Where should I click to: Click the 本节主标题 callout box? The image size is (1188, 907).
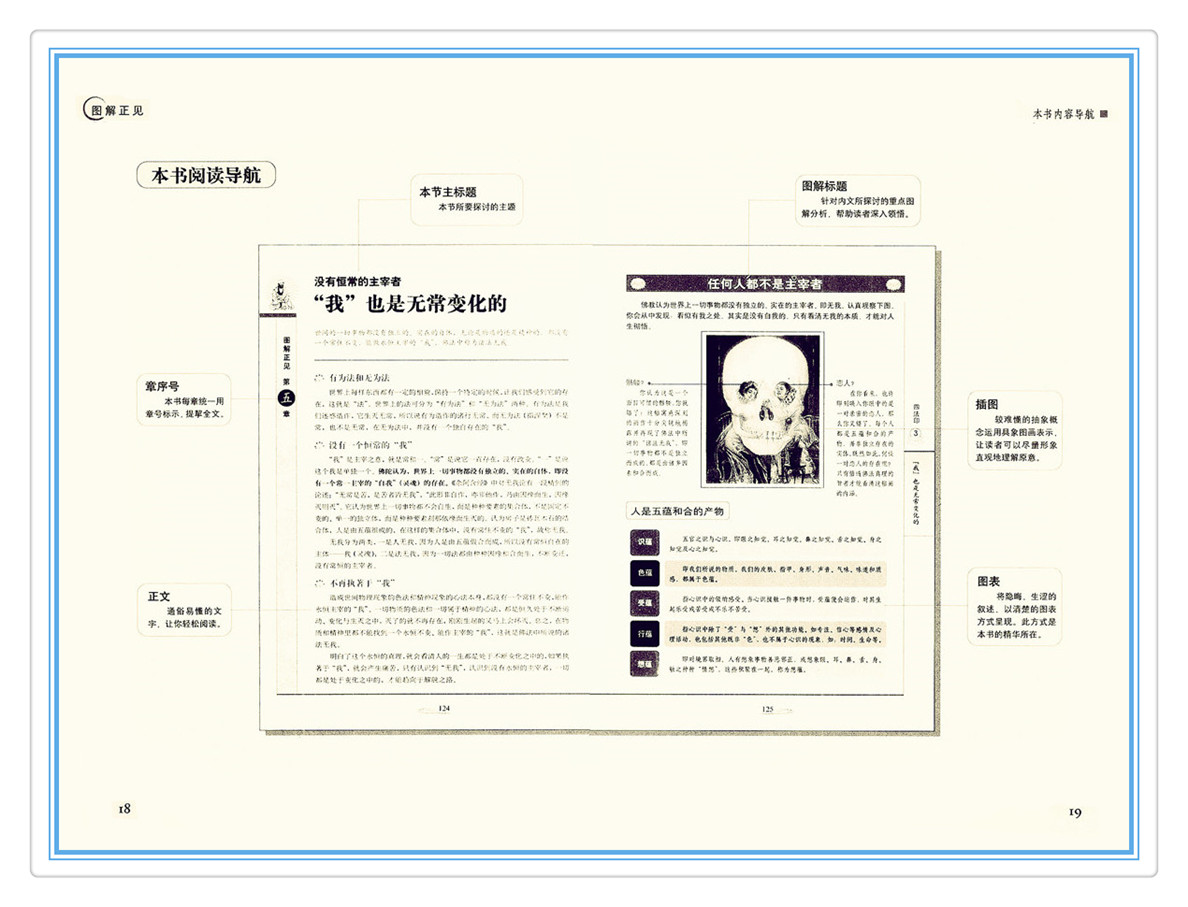click(x=468, y=199)
